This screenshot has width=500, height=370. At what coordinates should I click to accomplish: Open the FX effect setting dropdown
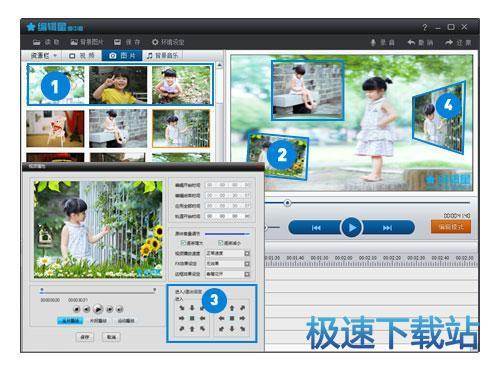tap(247, 264)
